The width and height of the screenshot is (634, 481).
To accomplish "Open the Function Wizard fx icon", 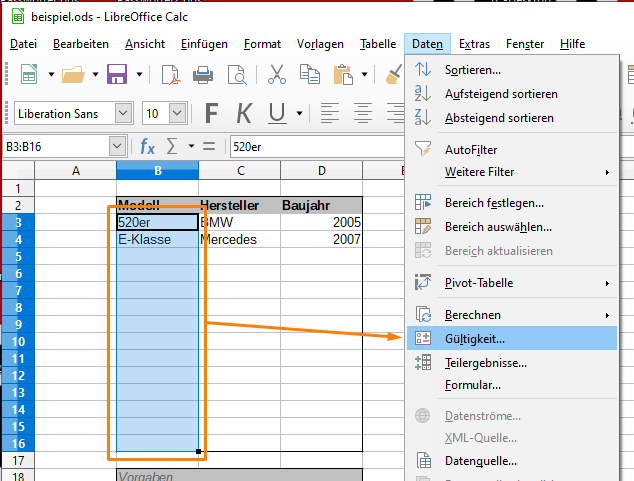I will click(147, 146).
